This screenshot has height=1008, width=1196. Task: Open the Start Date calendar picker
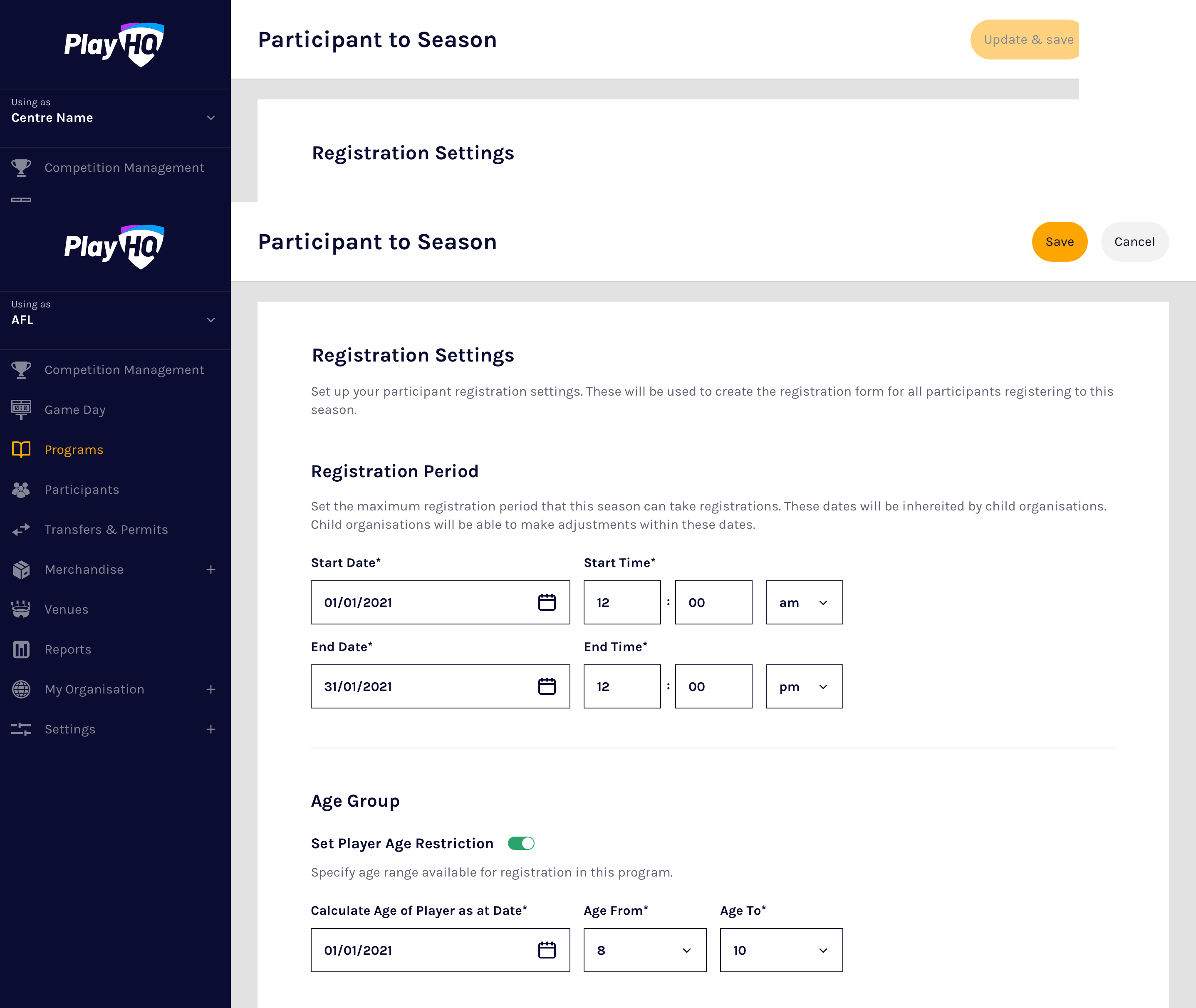click(x=546, y=602)
